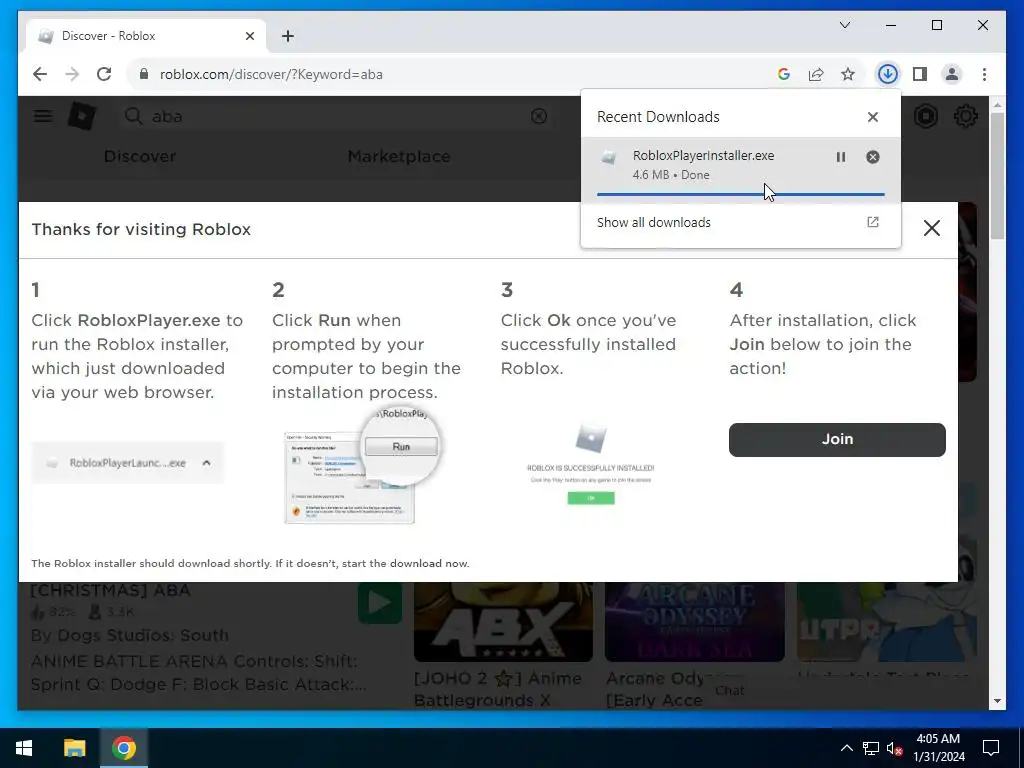1024x768 pixels.
Task: Click the page scrollbar down arrow
Action: click(997, 701)
